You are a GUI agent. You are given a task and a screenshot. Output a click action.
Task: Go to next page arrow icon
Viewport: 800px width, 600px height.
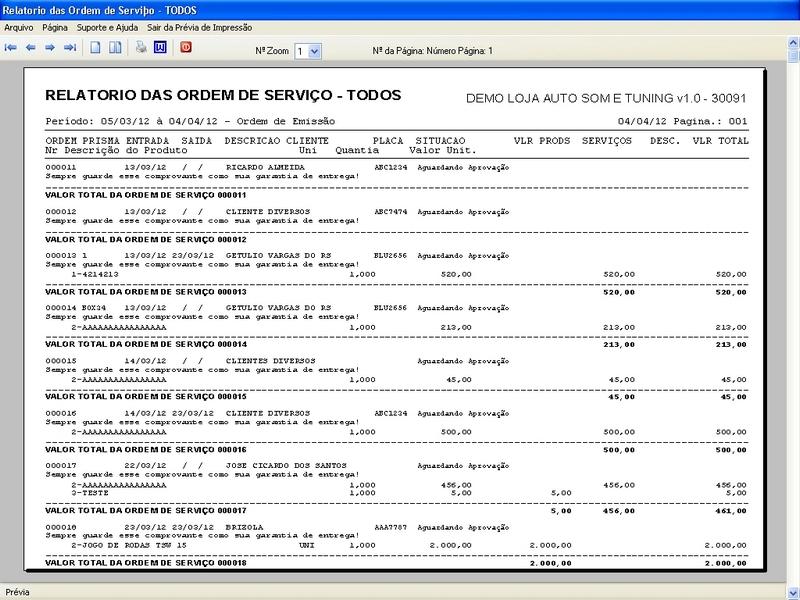50,48
